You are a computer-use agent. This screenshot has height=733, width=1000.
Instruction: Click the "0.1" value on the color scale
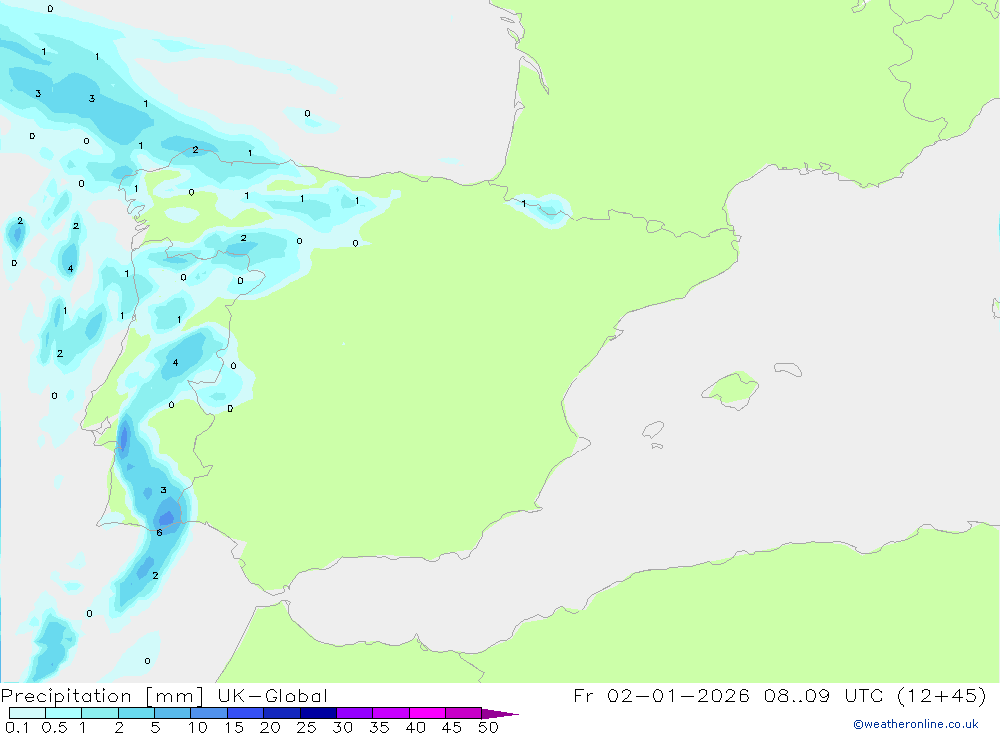17,727
